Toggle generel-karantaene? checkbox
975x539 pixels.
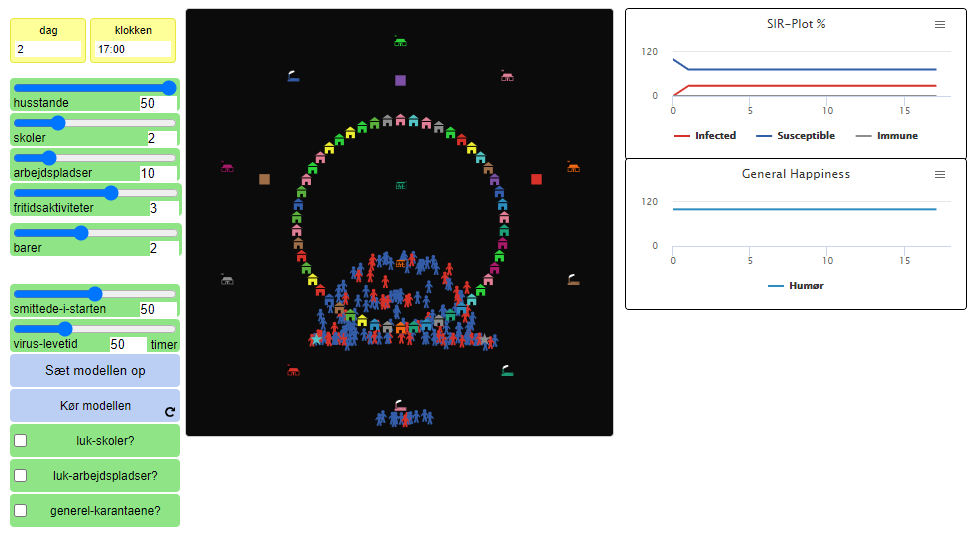tap(21, 510)
